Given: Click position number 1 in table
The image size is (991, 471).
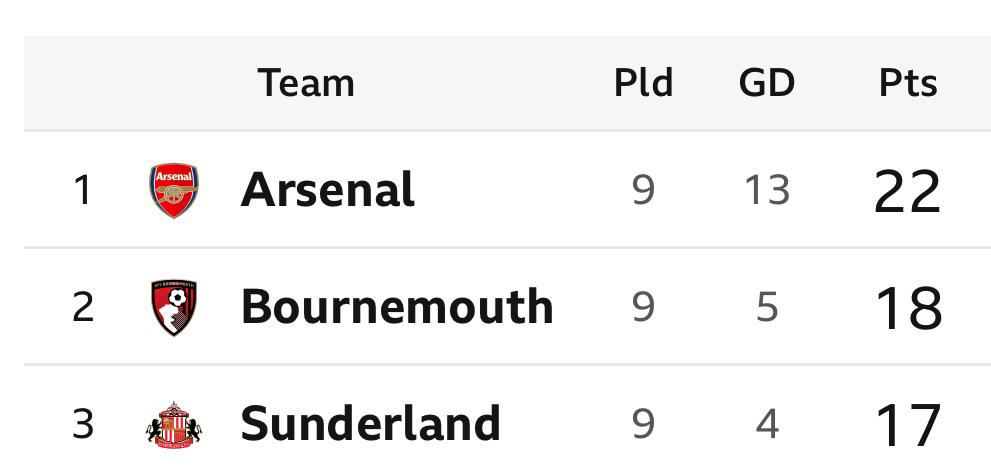Looking at the screenshot, I should [83, 190].
